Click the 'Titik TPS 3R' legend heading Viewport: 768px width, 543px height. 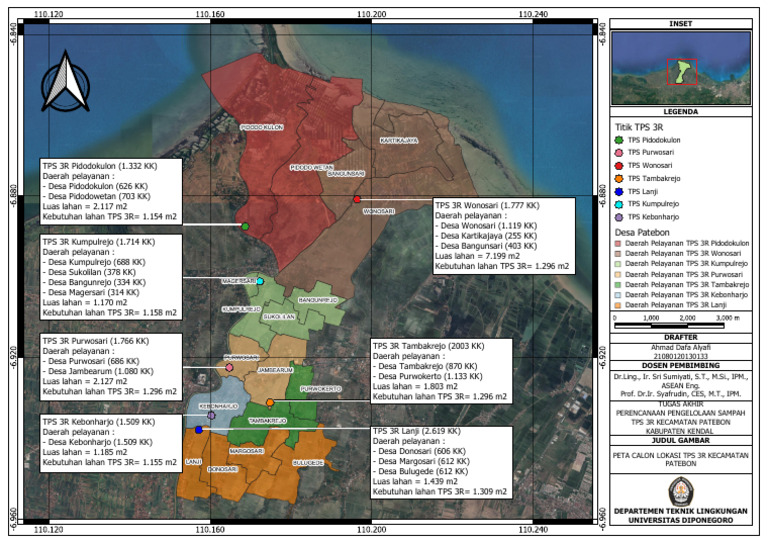pyautogui.click(x=639, y=127)
